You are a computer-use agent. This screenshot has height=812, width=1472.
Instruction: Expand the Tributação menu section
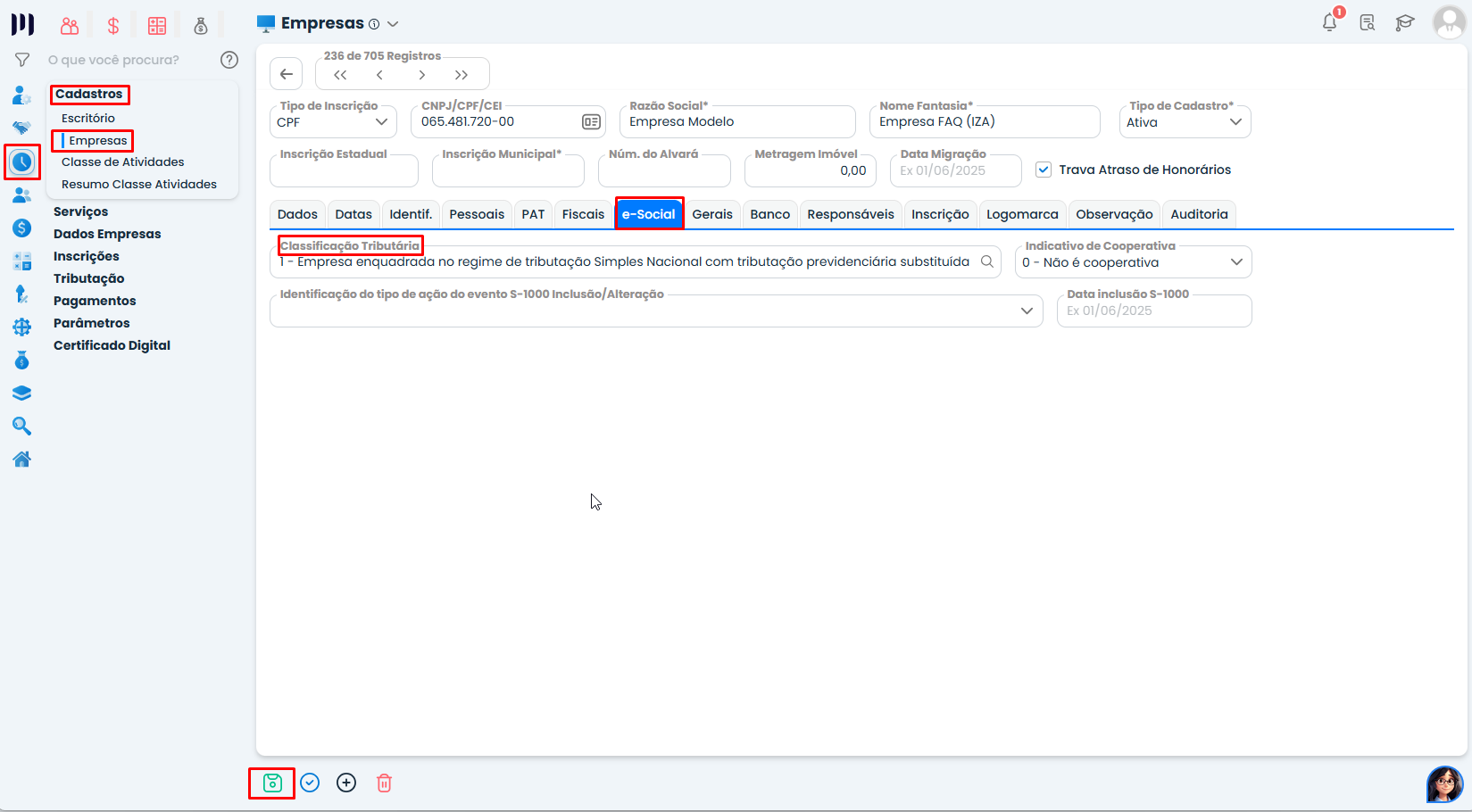pos(88,278)
